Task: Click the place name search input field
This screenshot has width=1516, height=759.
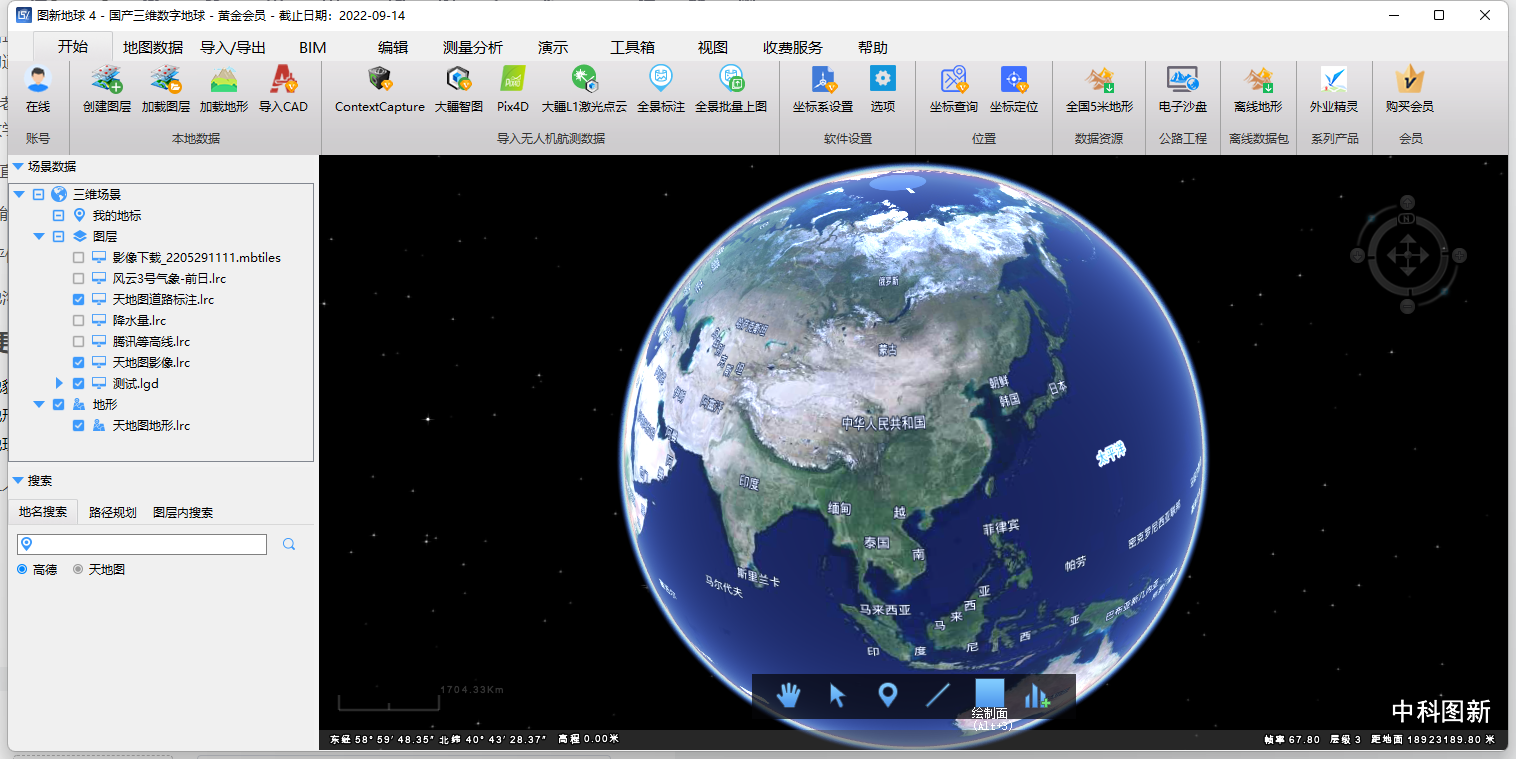Action: click(x=142, y=544)
